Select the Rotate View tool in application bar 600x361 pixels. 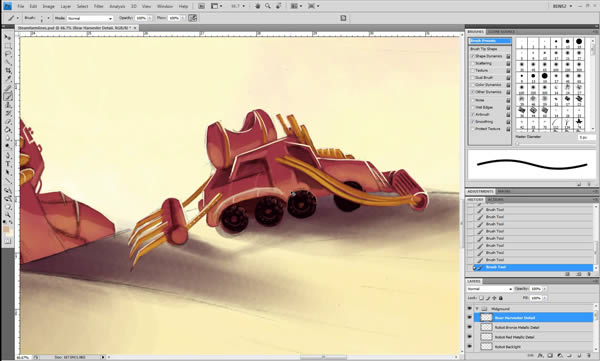coord(279,6)
